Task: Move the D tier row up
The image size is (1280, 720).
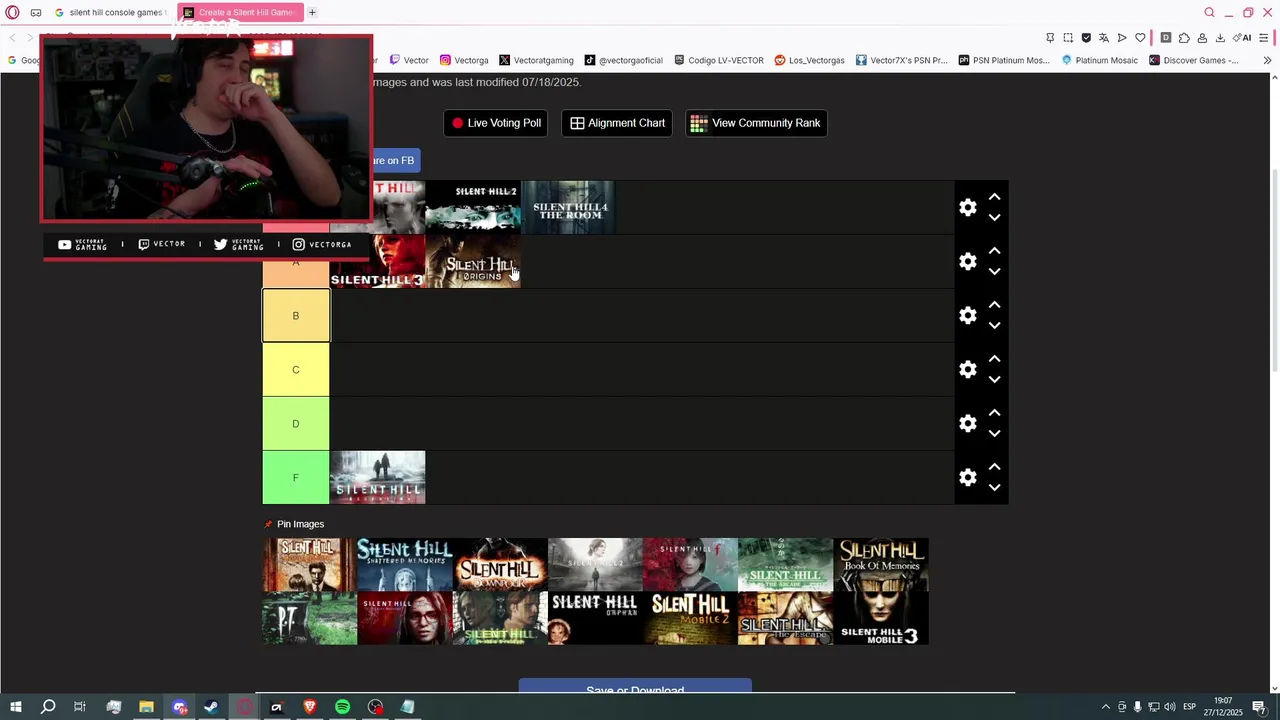Action: point(994,413)
